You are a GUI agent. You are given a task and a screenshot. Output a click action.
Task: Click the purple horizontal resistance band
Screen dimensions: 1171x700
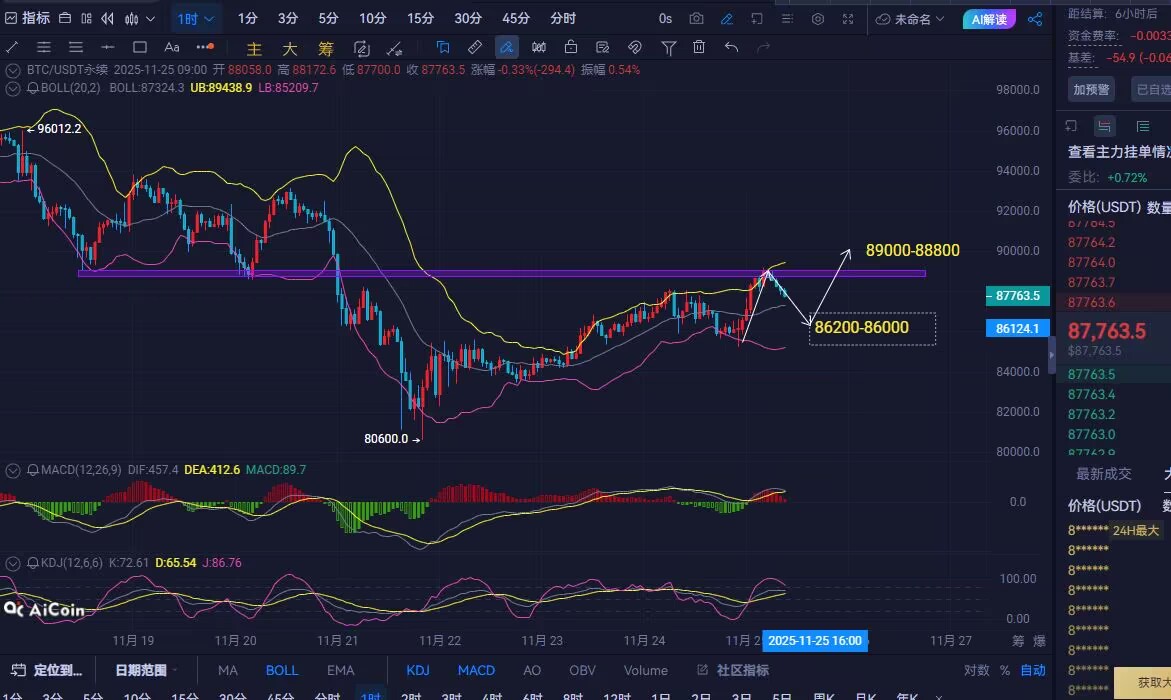(500, 273)
